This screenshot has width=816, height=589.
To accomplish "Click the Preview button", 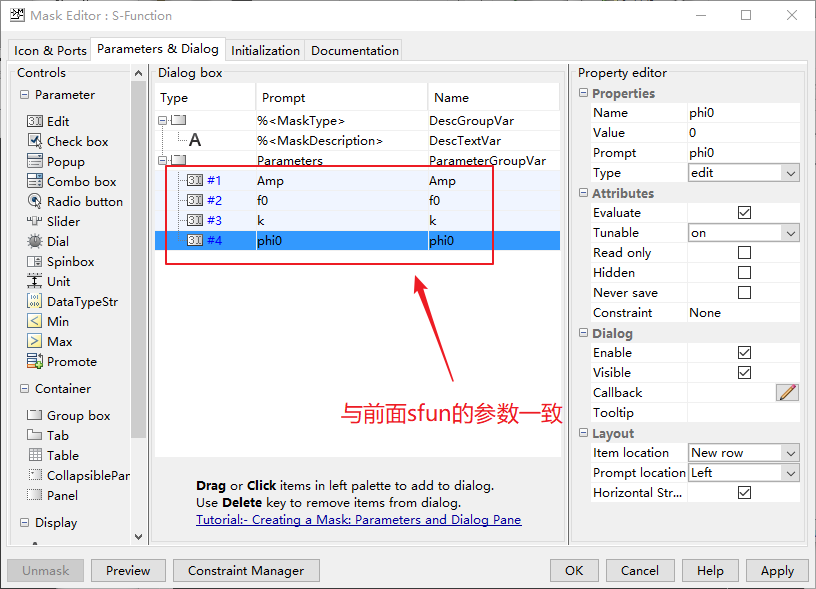I will pos(128,571).
